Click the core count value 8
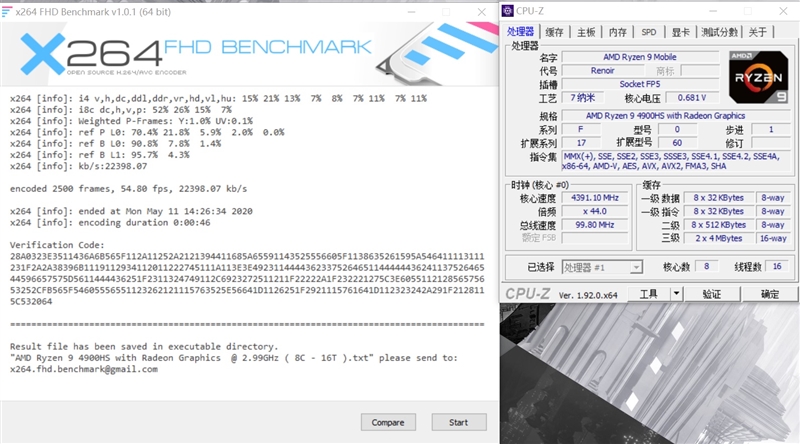This screenshot has height=444, width=800. click(707, 266)
